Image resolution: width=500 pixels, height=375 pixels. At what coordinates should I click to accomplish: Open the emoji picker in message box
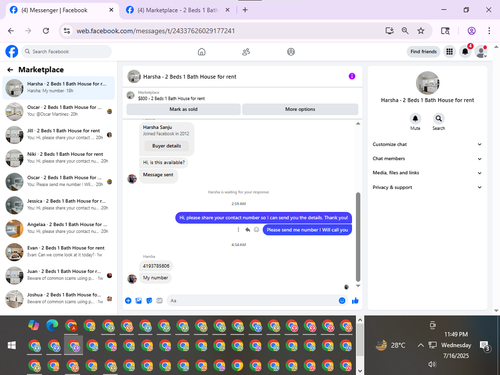coord(342,301)
